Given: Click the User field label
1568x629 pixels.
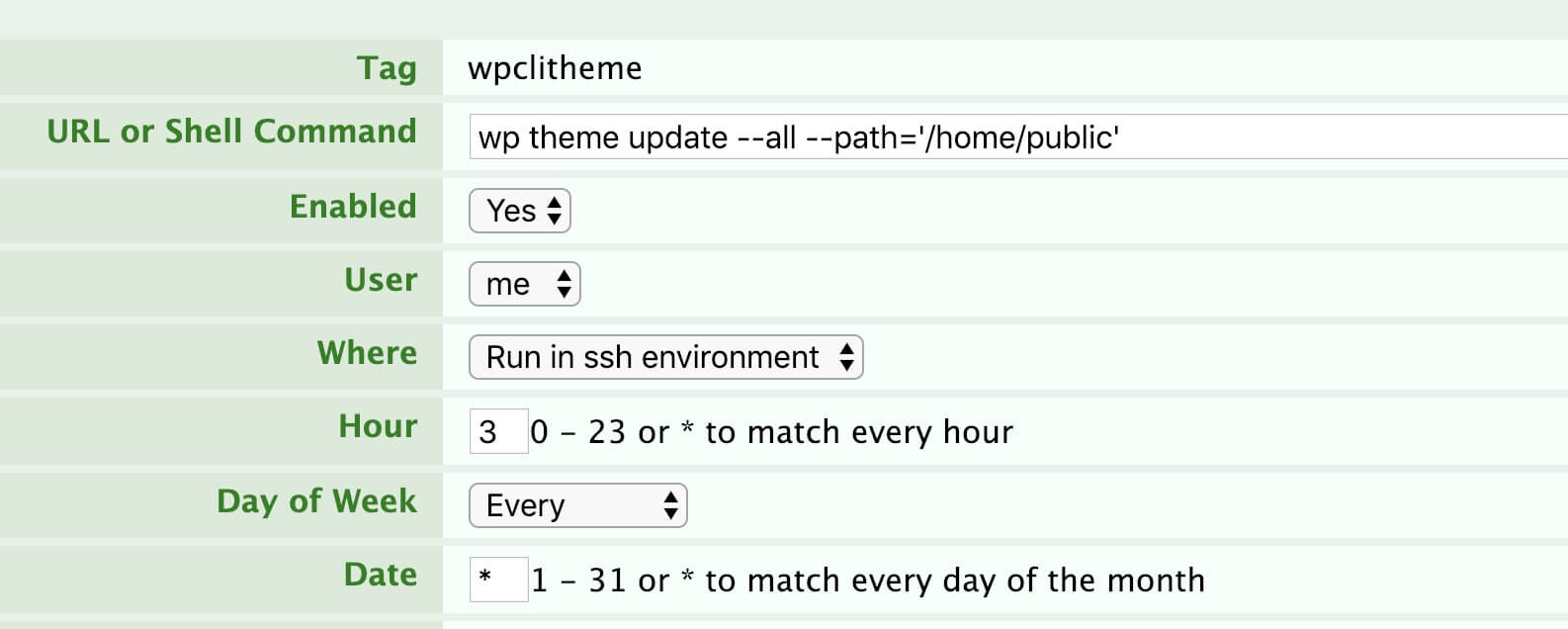Looking at the screenshot, I should pos(381,280).
